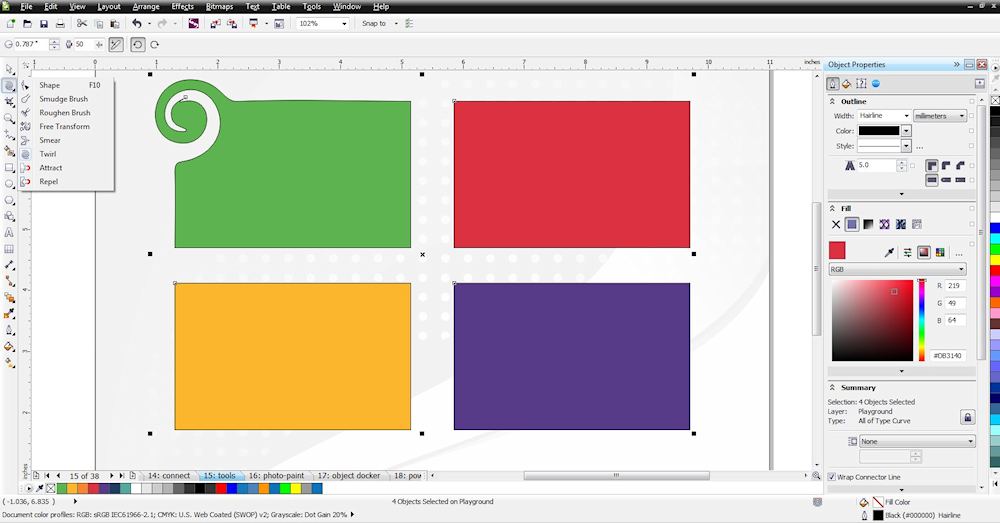Viewport: 1000px width, 523px height.
Task: Toggle the Wrap Connector Line checkbox
Action: [x=832, y=477]
